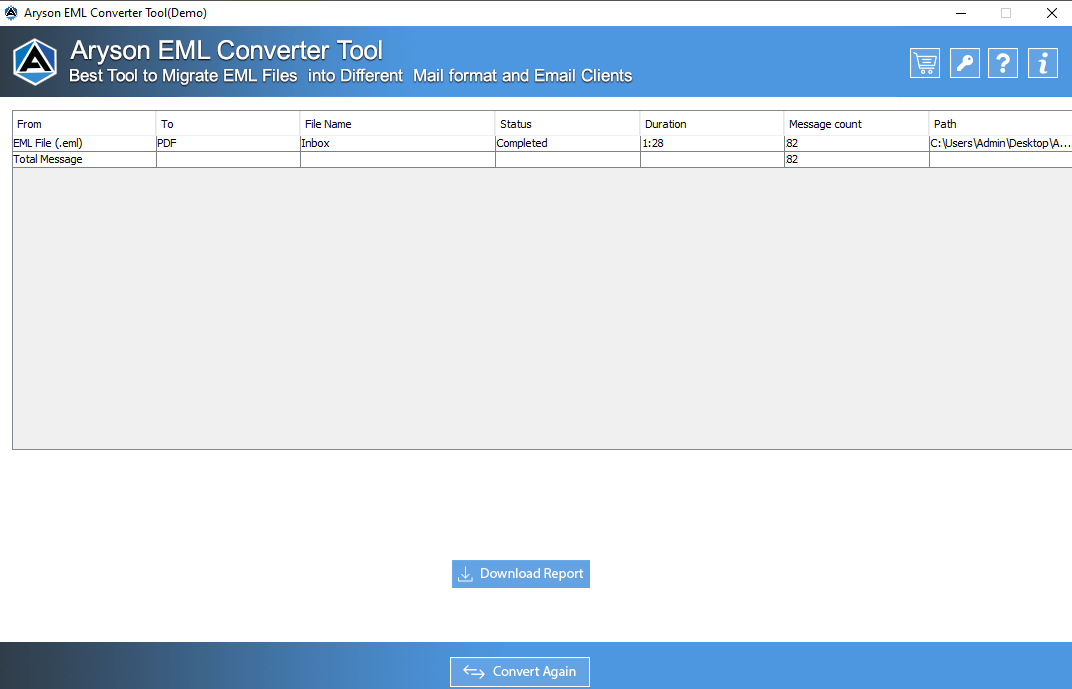The width and height of the screenshot is (1072, 689).
Task: Click the File Name column header
Action: 398,124
